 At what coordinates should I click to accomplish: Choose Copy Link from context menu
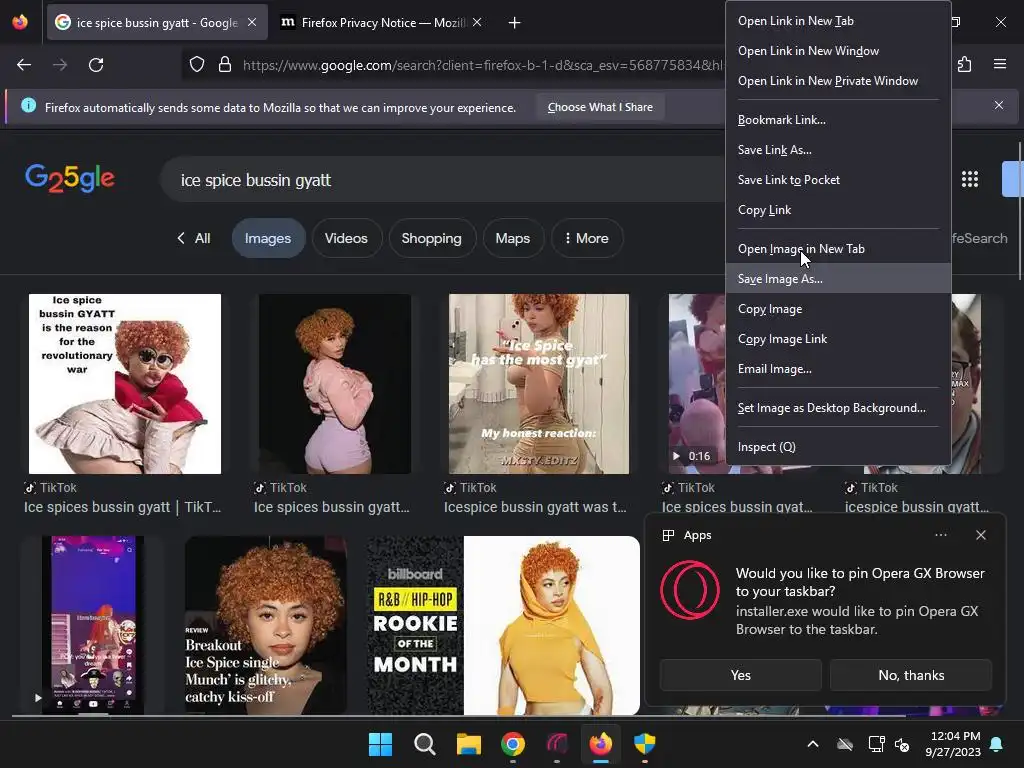(x=838, y=210)
